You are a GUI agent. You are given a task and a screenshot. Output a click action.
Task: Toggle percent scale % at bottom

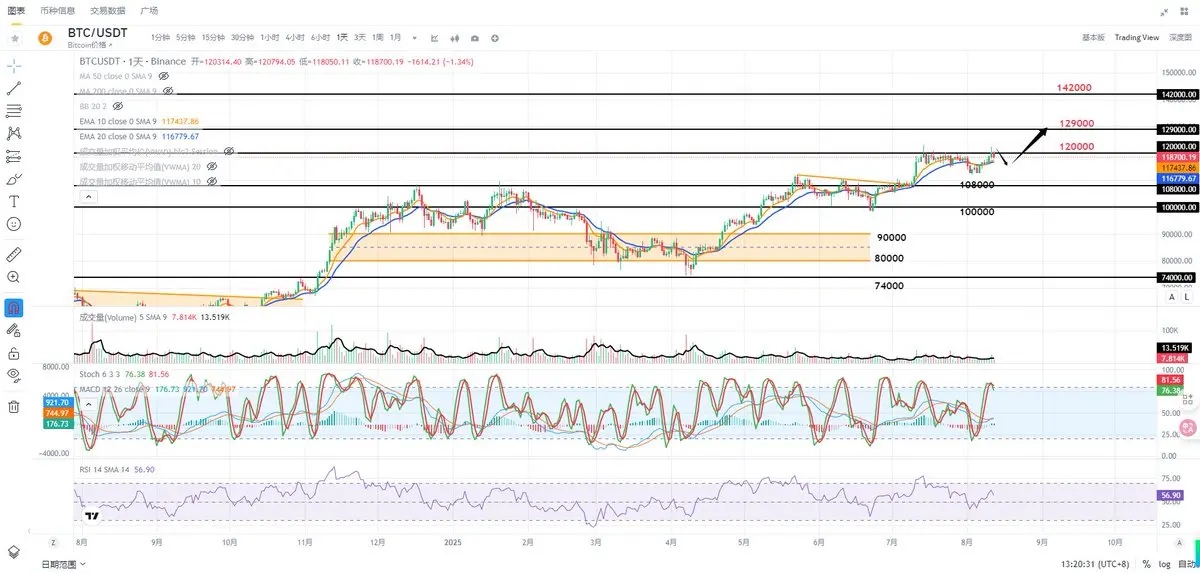pyautogui.click(x=1146, y=564)
